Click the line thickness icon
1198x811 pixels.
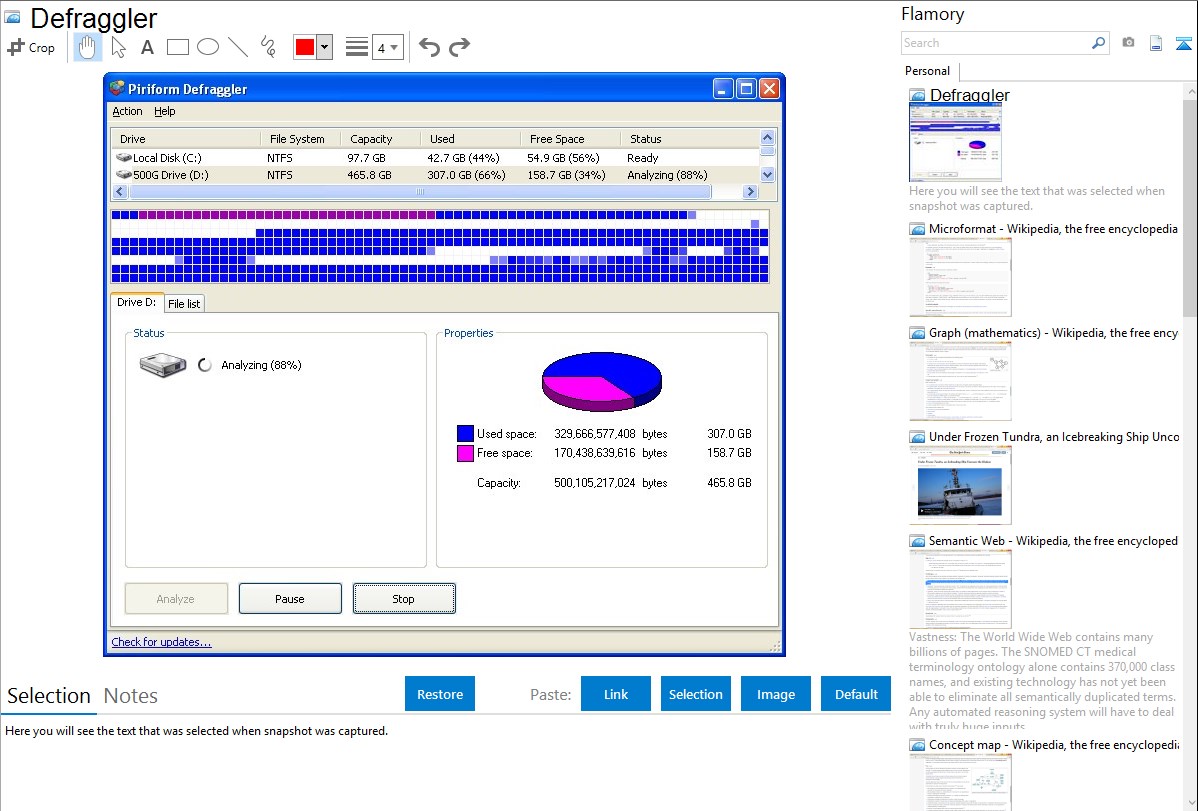tap(357, 47)
